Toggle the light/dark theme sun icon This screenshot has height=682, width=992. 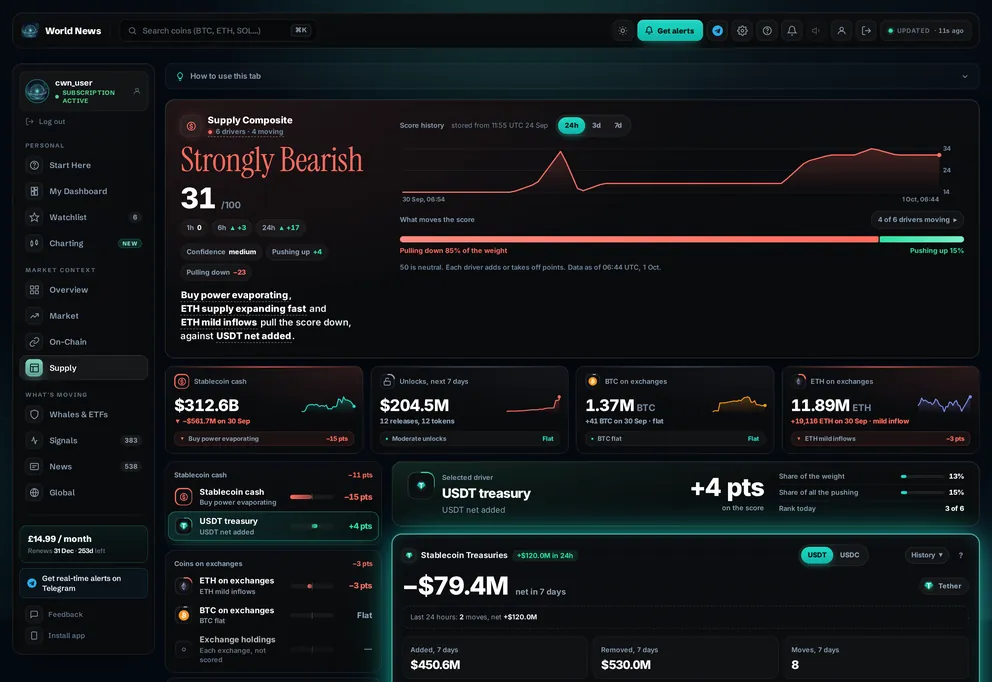click(x=623, y=30)
